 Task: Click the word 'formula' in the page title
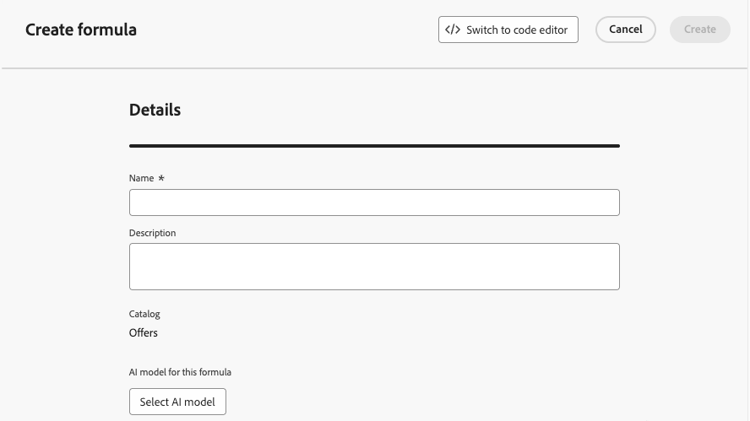pyautogui.click(x=108, y=30)
